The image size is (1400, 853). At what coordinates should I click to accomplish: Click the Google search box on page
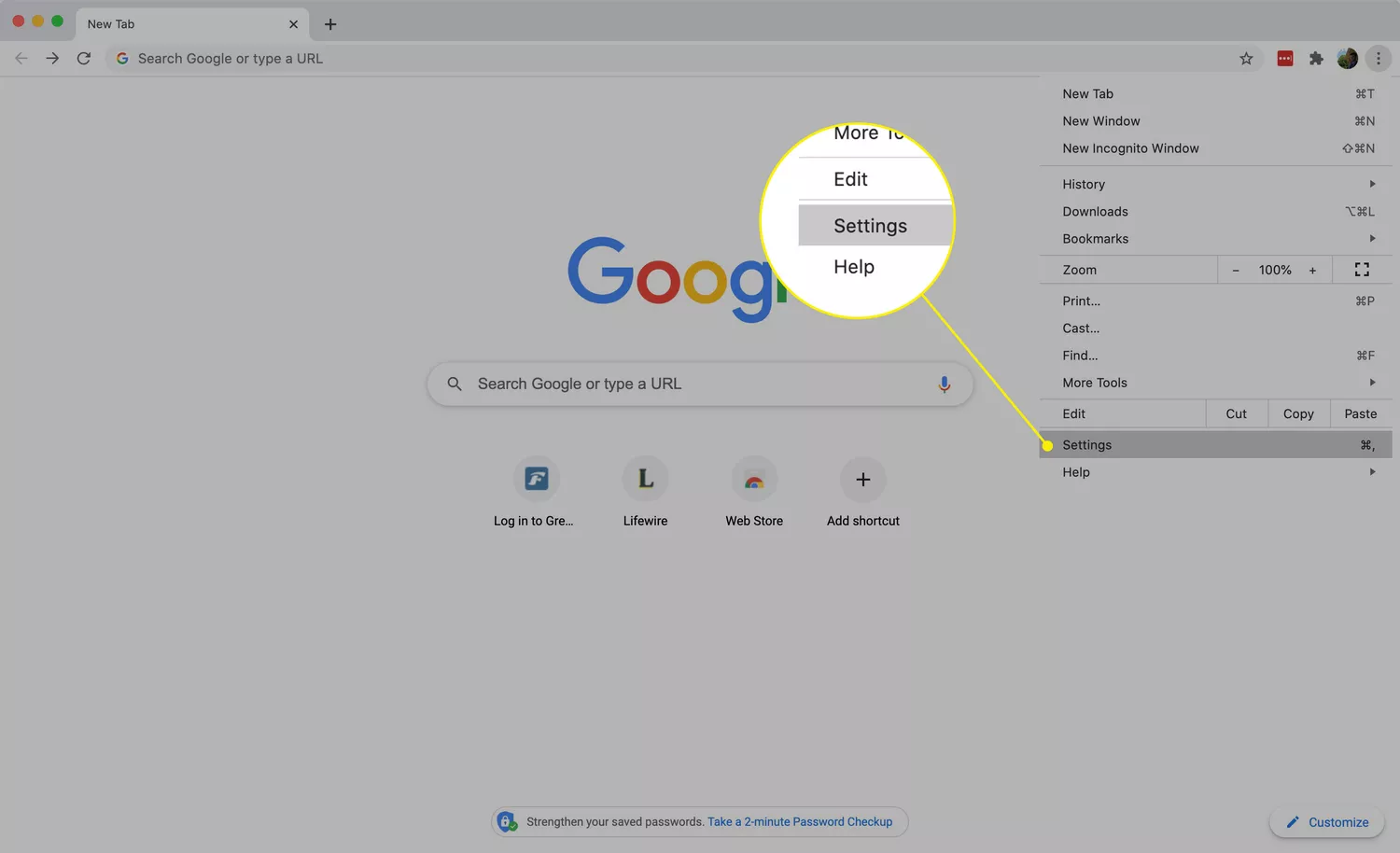[691, 385]
